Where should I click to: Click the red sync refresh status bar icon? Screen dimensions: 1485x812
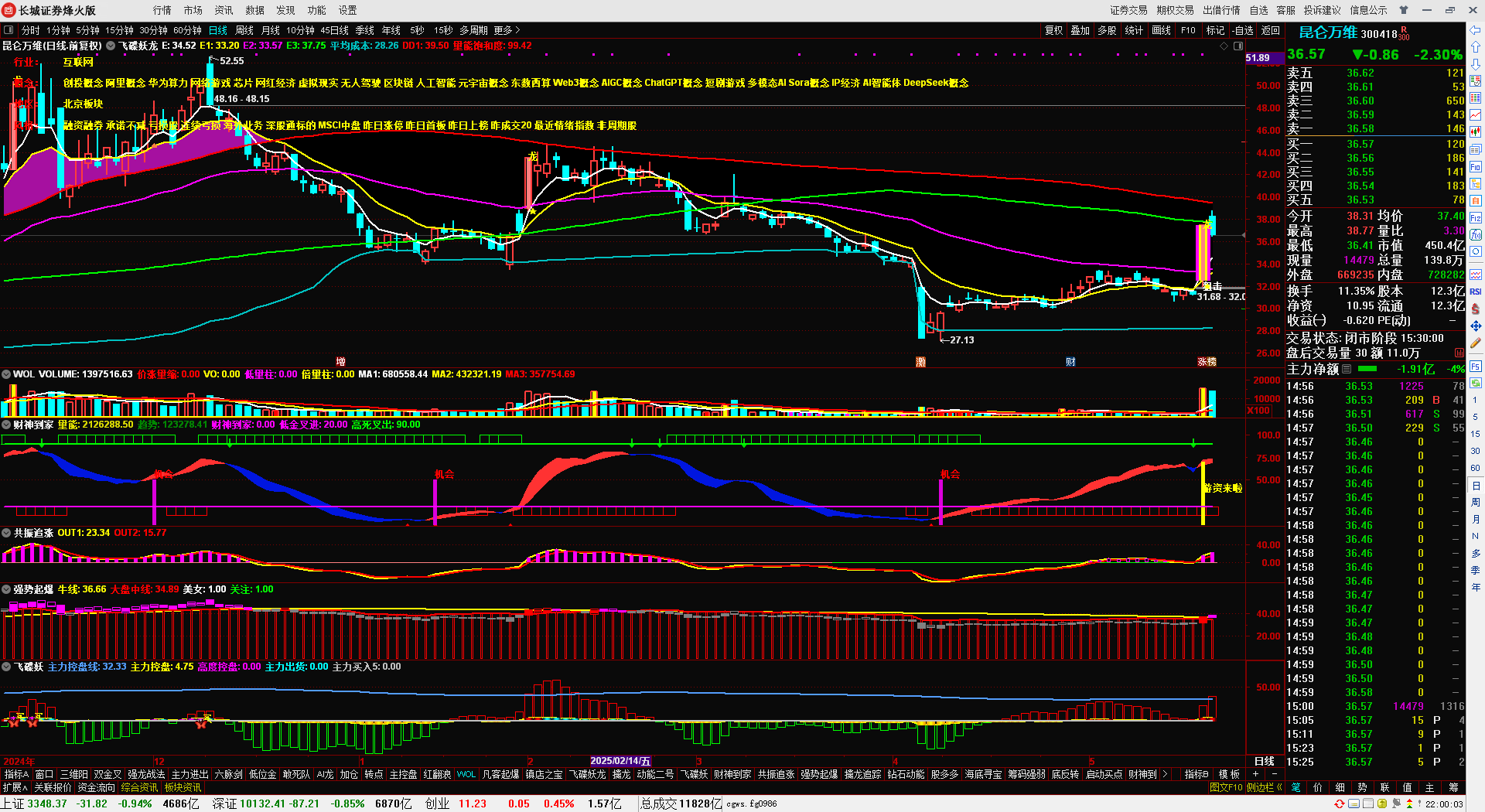tap(1340, 804)
